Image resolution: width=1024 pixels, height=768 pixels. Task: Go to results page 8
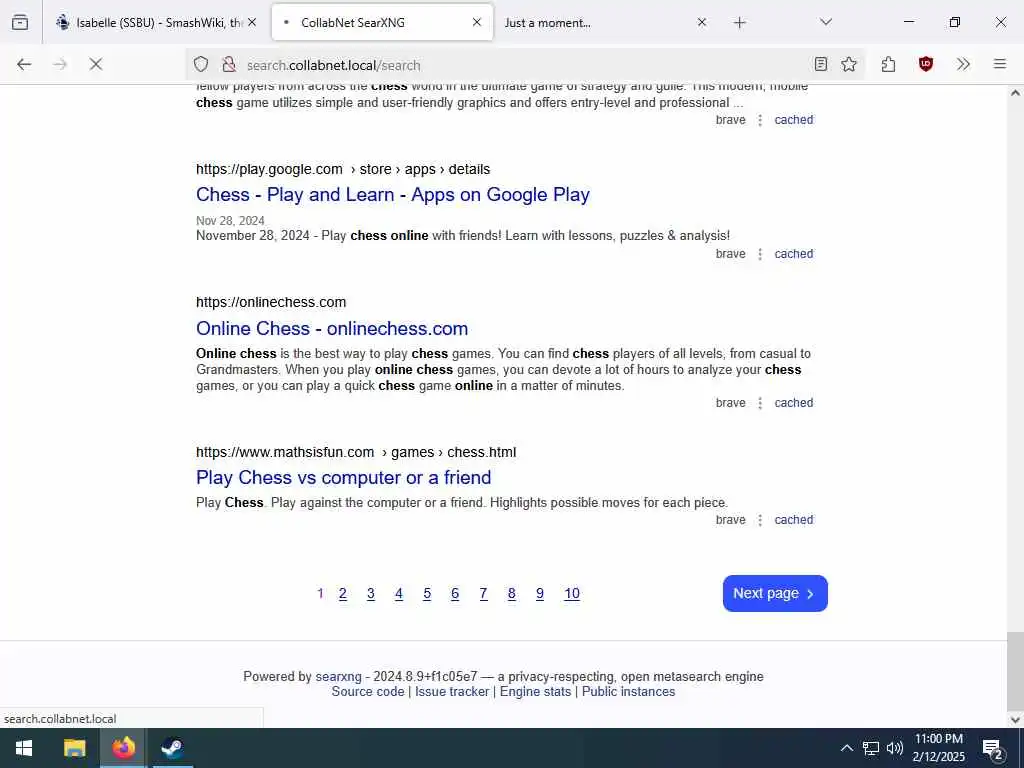(x=511, y=594)
